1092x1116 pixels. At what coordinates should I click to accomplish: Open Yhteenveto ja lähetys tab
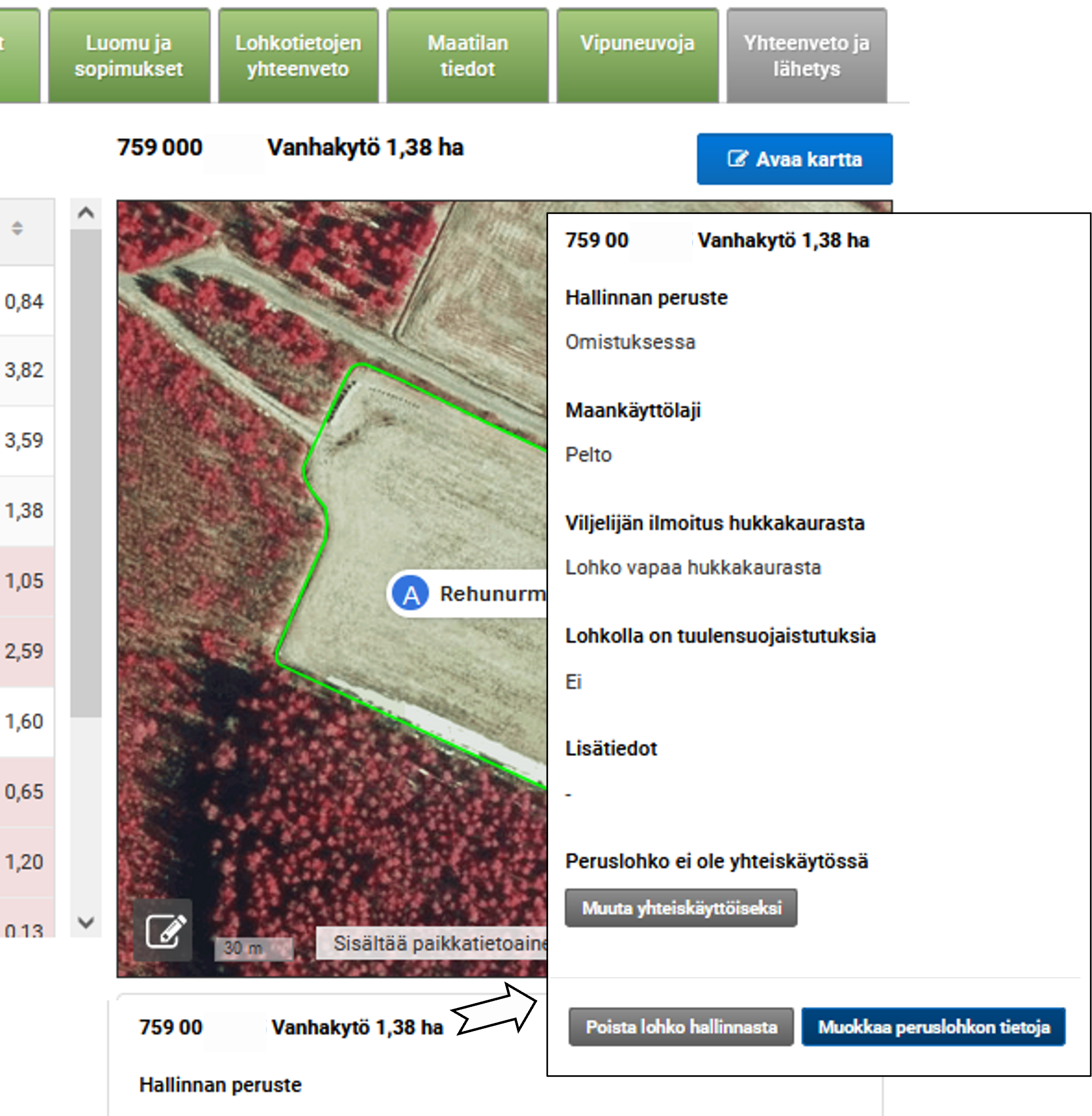(x=806, y=56)
